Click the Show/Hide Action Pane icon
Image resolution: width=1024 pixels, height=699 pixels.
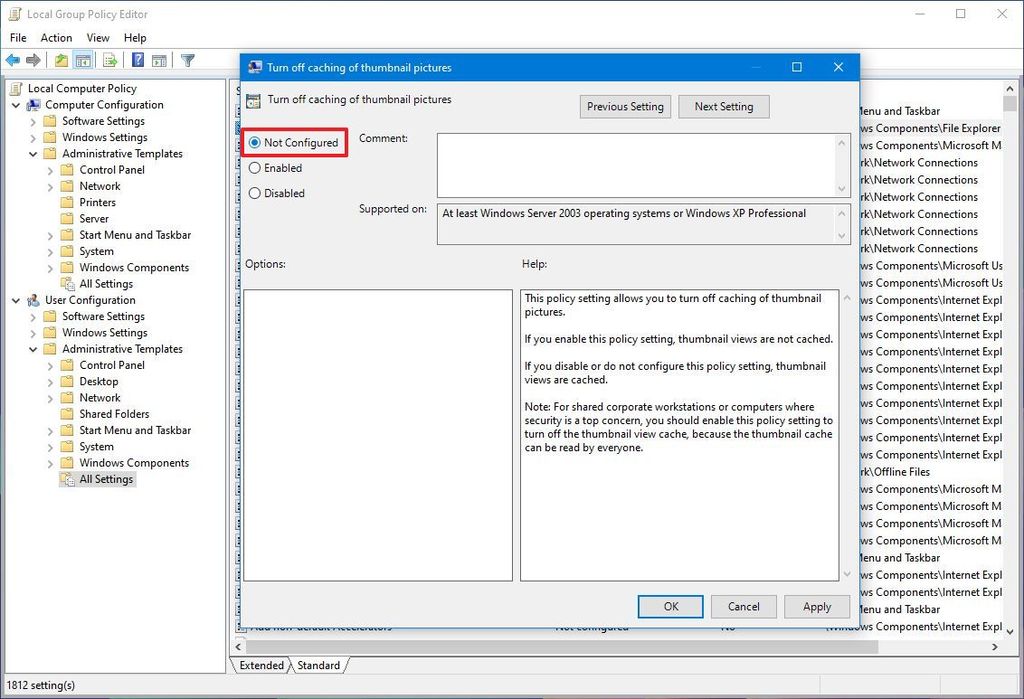[x=158, y=60]
